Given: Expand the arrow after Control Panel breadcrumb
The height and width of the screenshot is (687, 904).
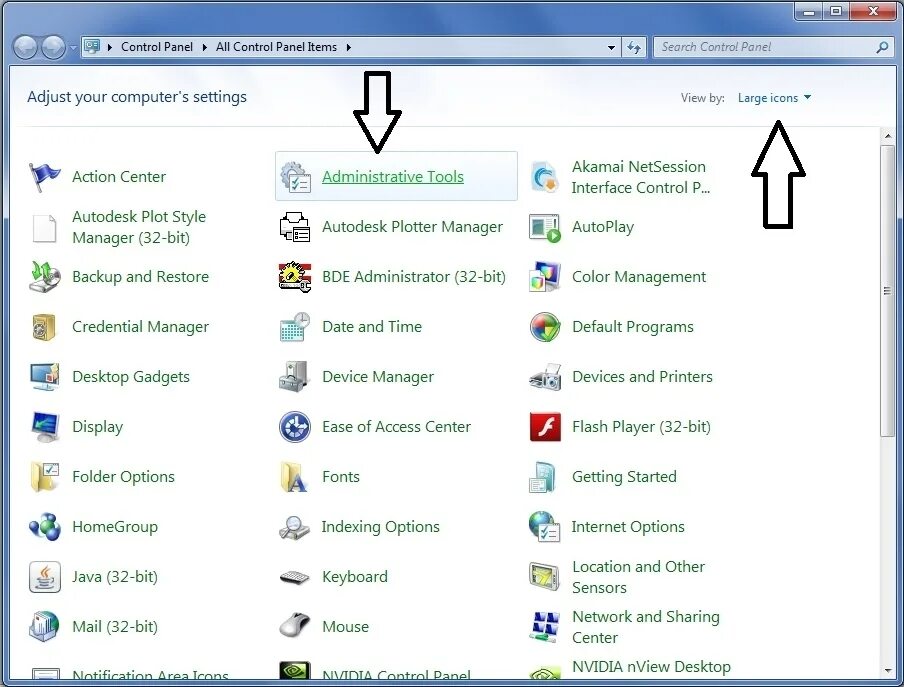Looking at the screenshot, I should (205, 47).
